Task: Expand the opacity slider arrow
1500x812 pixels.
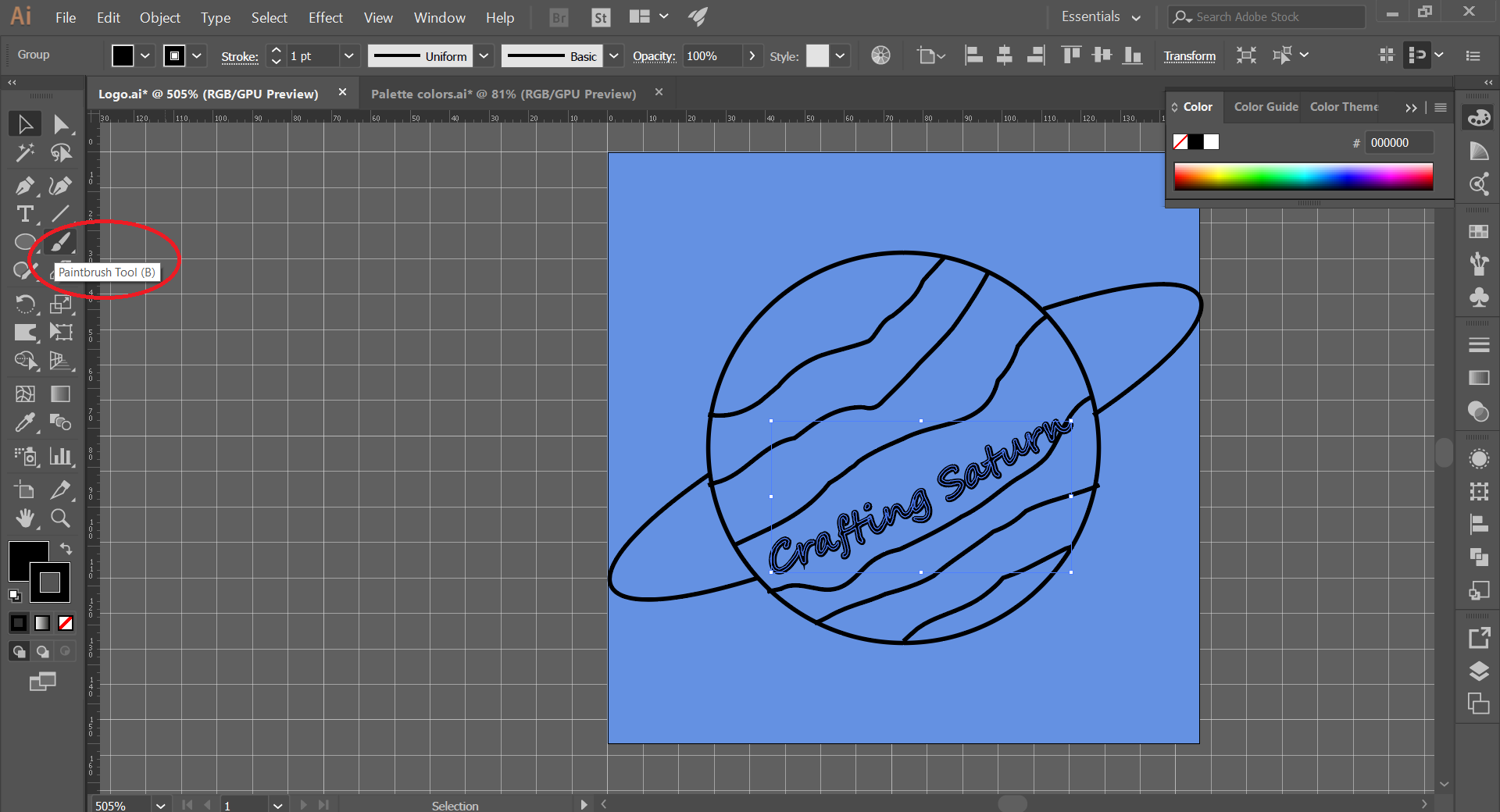Action: [752, 55]
